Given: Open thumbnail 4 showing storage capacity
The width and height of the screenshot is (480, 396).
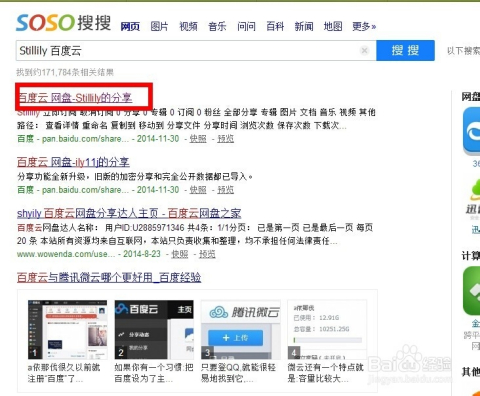Looking at the screenshot, I should 327,329.
